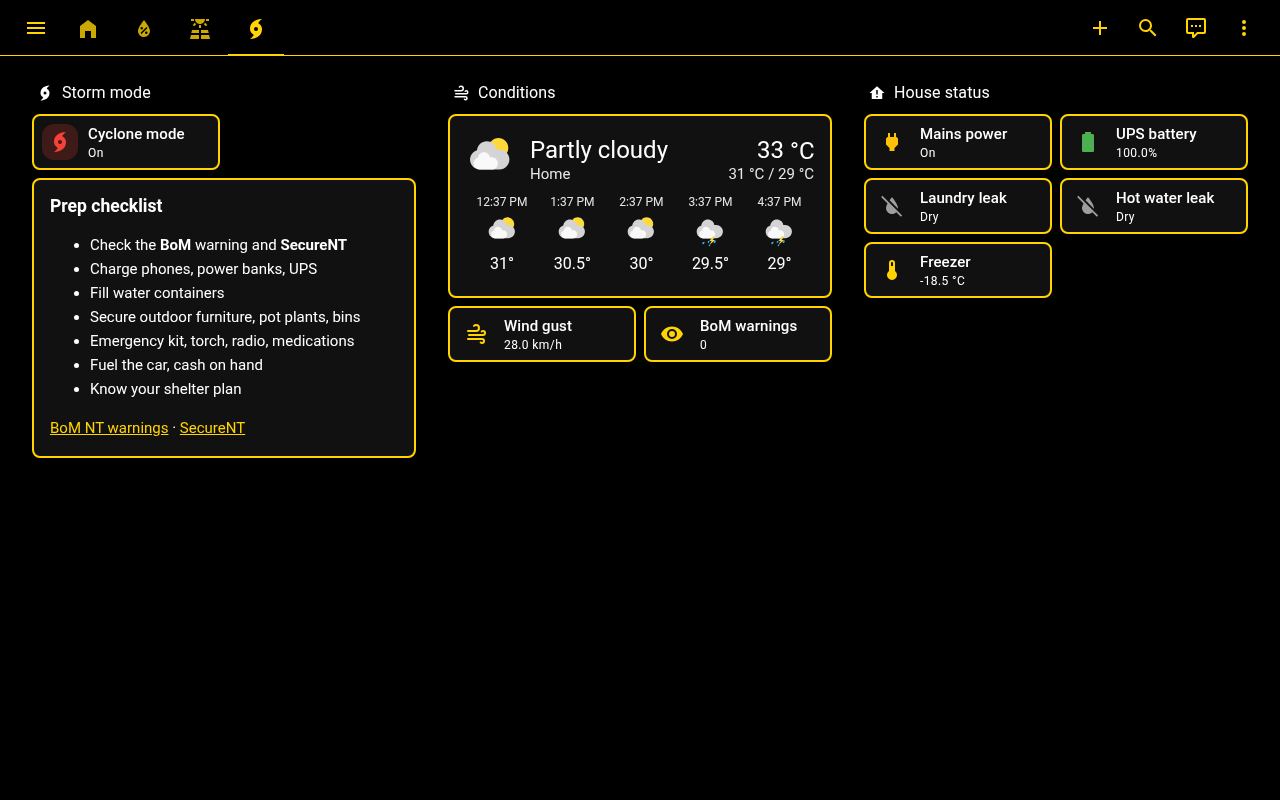Screen dimensions: 1280x800
Task: Click the Mains power plug icon
Action: click(892, 142)
